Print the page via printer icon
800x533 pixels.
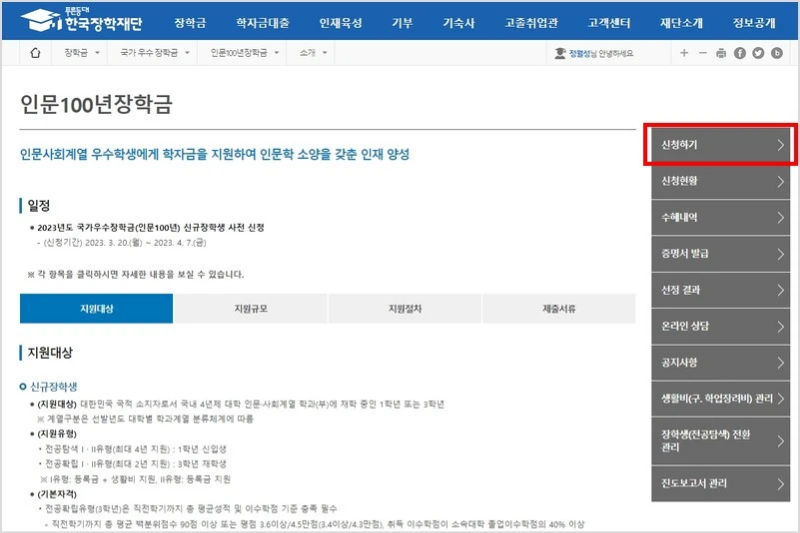tap(721, 53)
